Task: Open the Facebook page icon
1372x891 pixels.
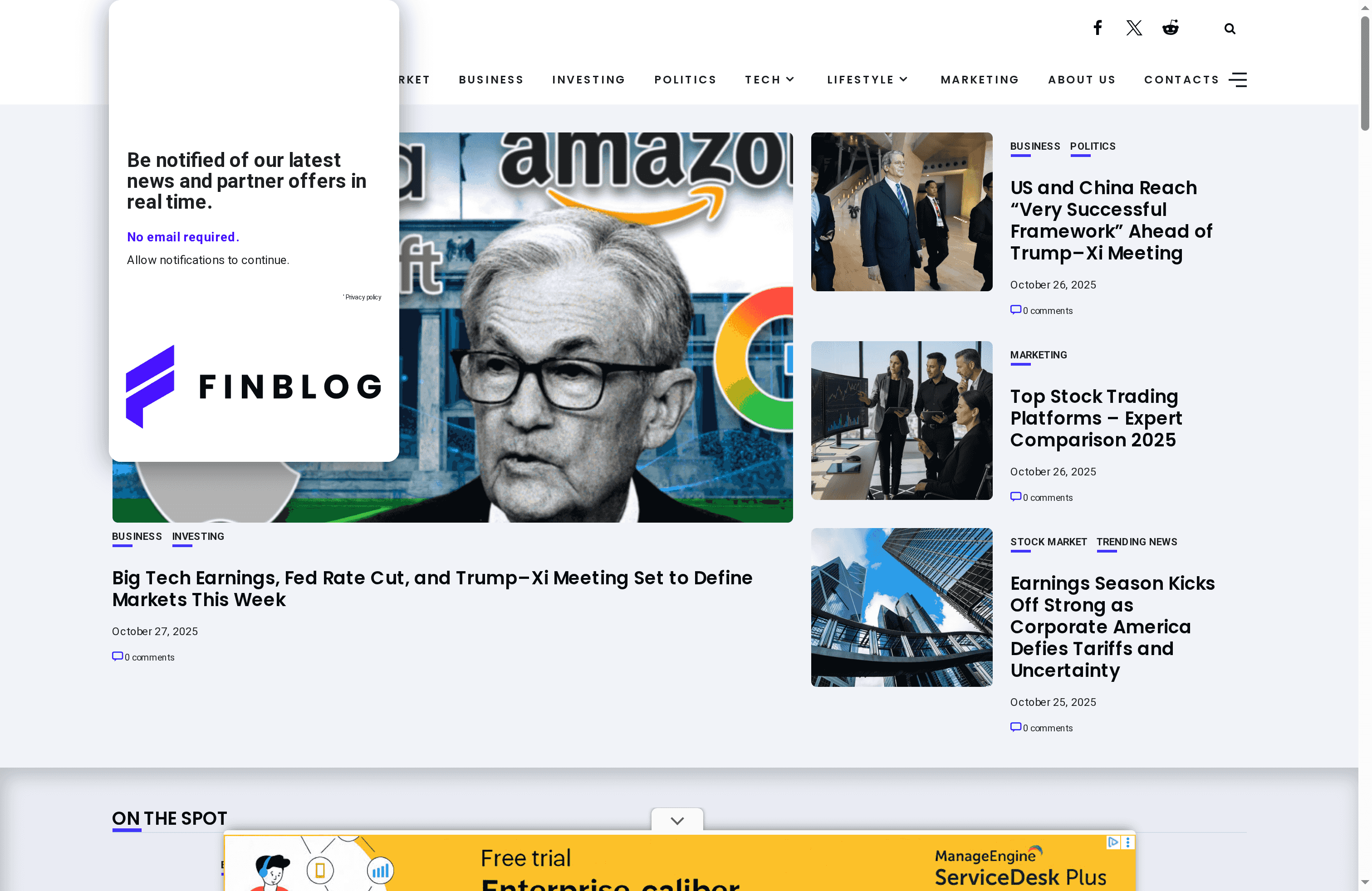Action: click(1098, 28)
